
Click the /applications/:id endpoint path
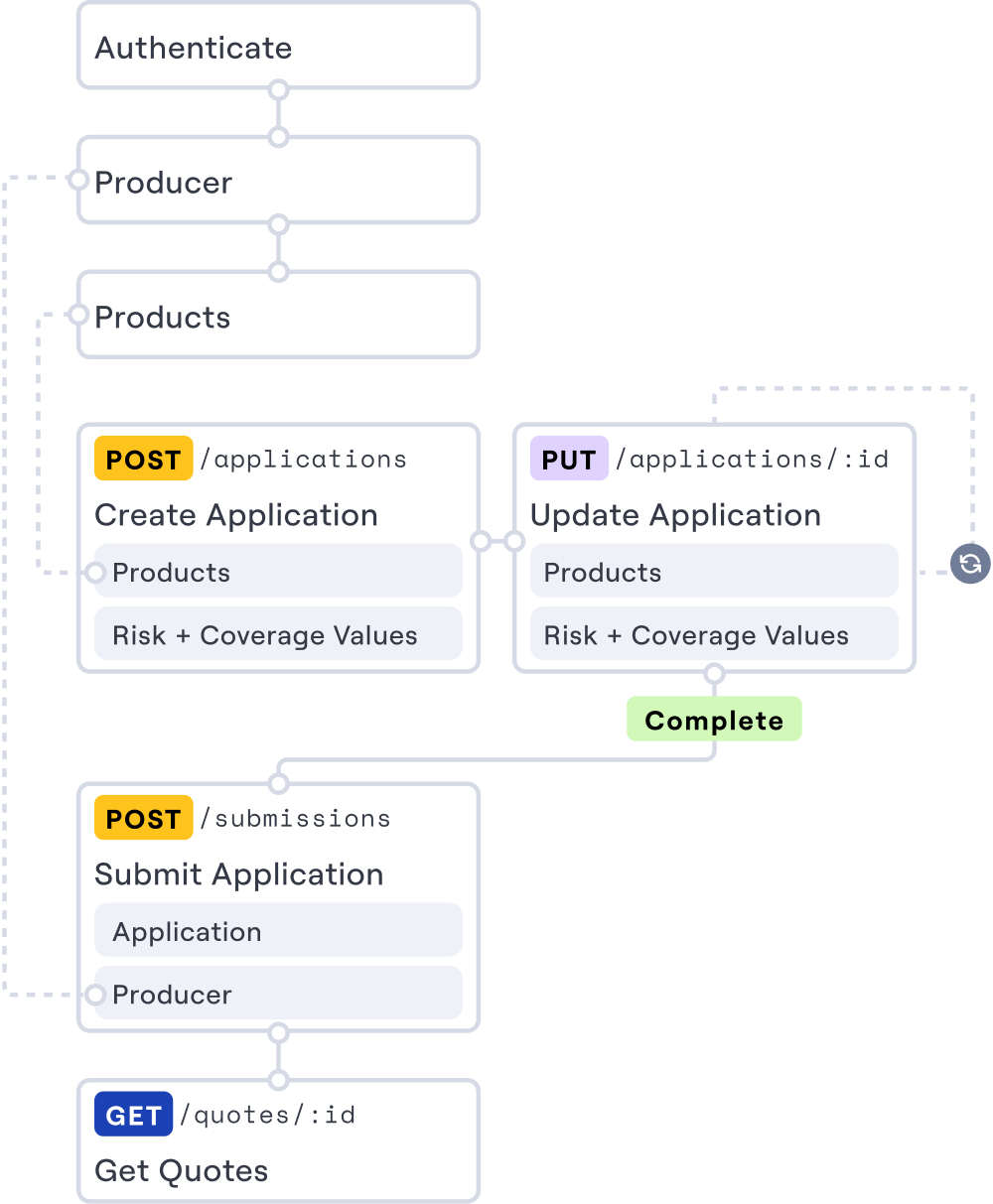[752, 460]
